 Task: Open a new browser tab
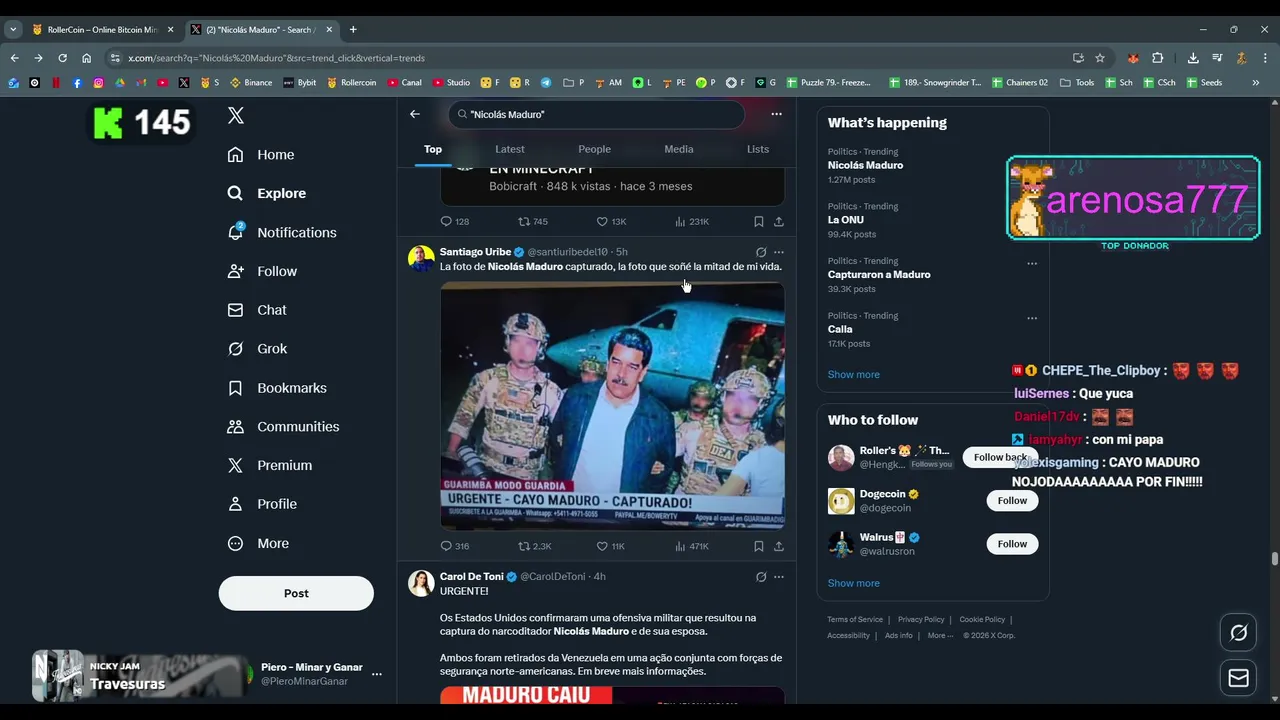(353, 30)
